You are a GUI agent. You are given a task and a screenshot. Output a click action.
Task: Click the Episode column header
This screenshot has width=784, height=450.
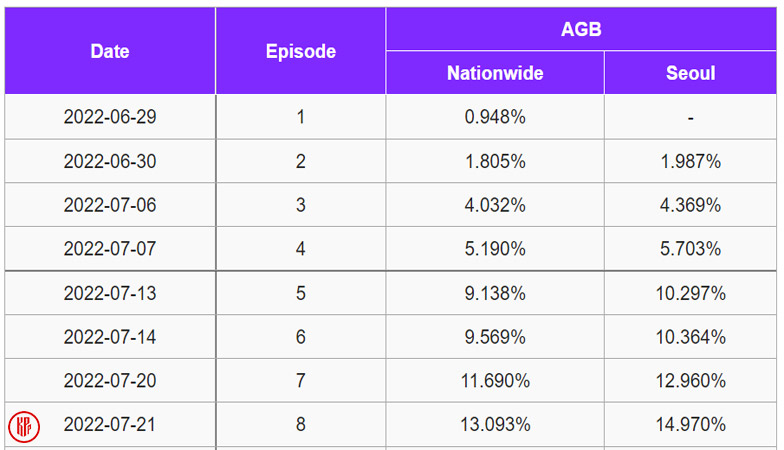pyautogui.click(x=300, y=51)
